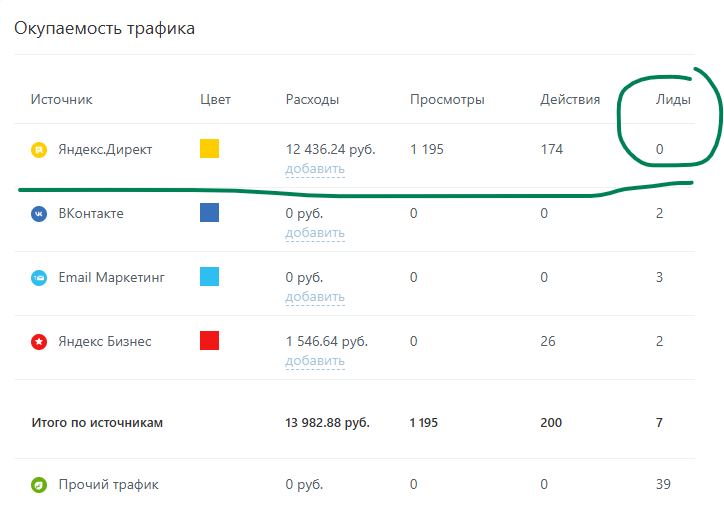The height and width of the screenshot is (517, 724).
Task: Click the ВКонтакте source icon
Action: (39, 214)
